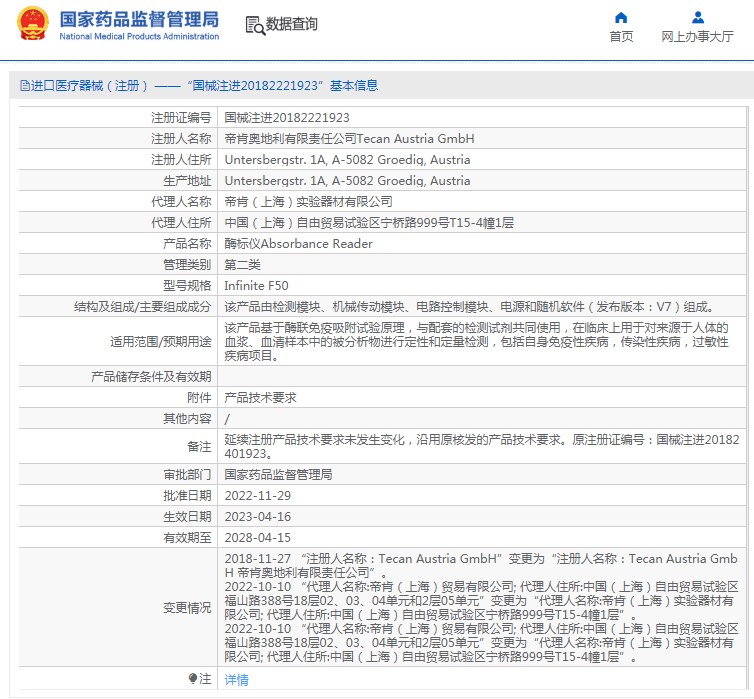This screenshot has height=699, width=754.
Task: Click the 其他内容 row label
Action: point(187,419)
